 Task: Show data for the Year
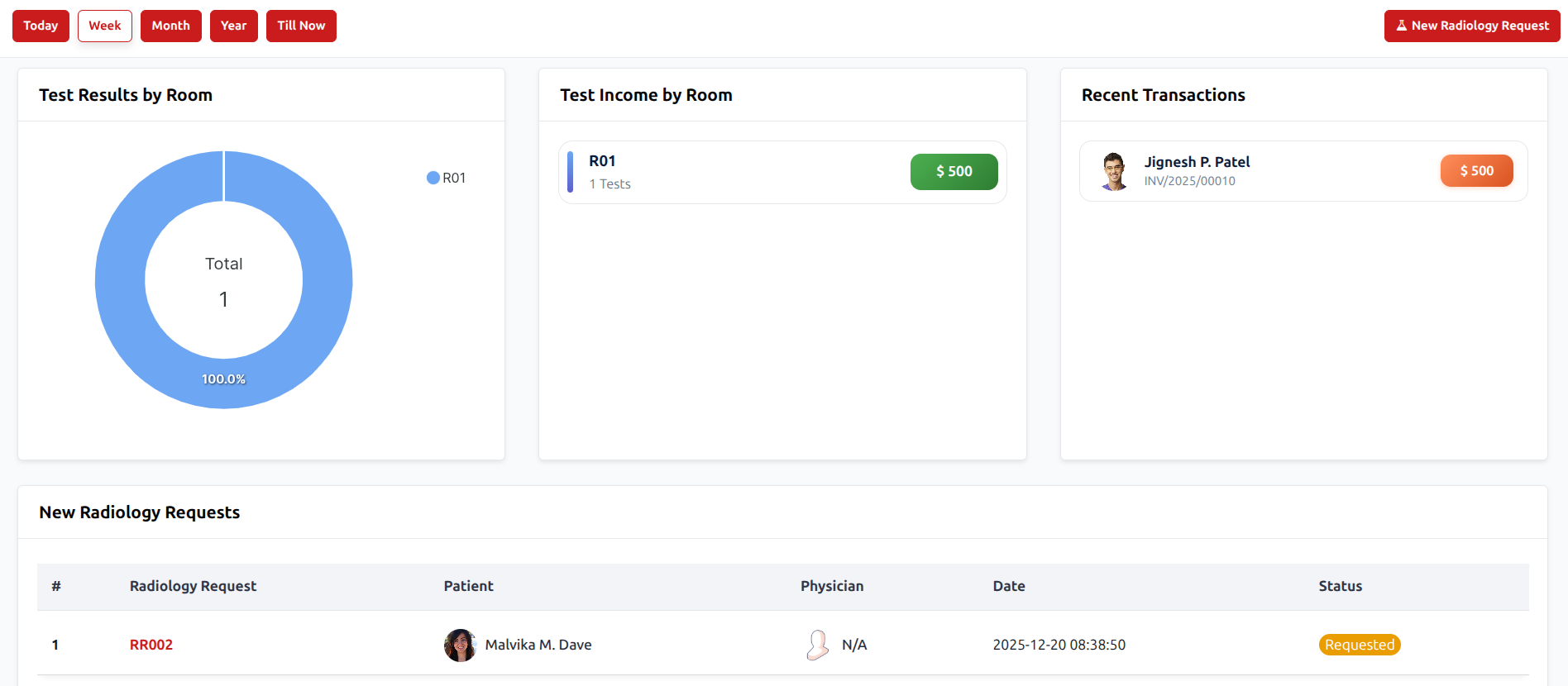pyautogui.click(x=233, y=26)
